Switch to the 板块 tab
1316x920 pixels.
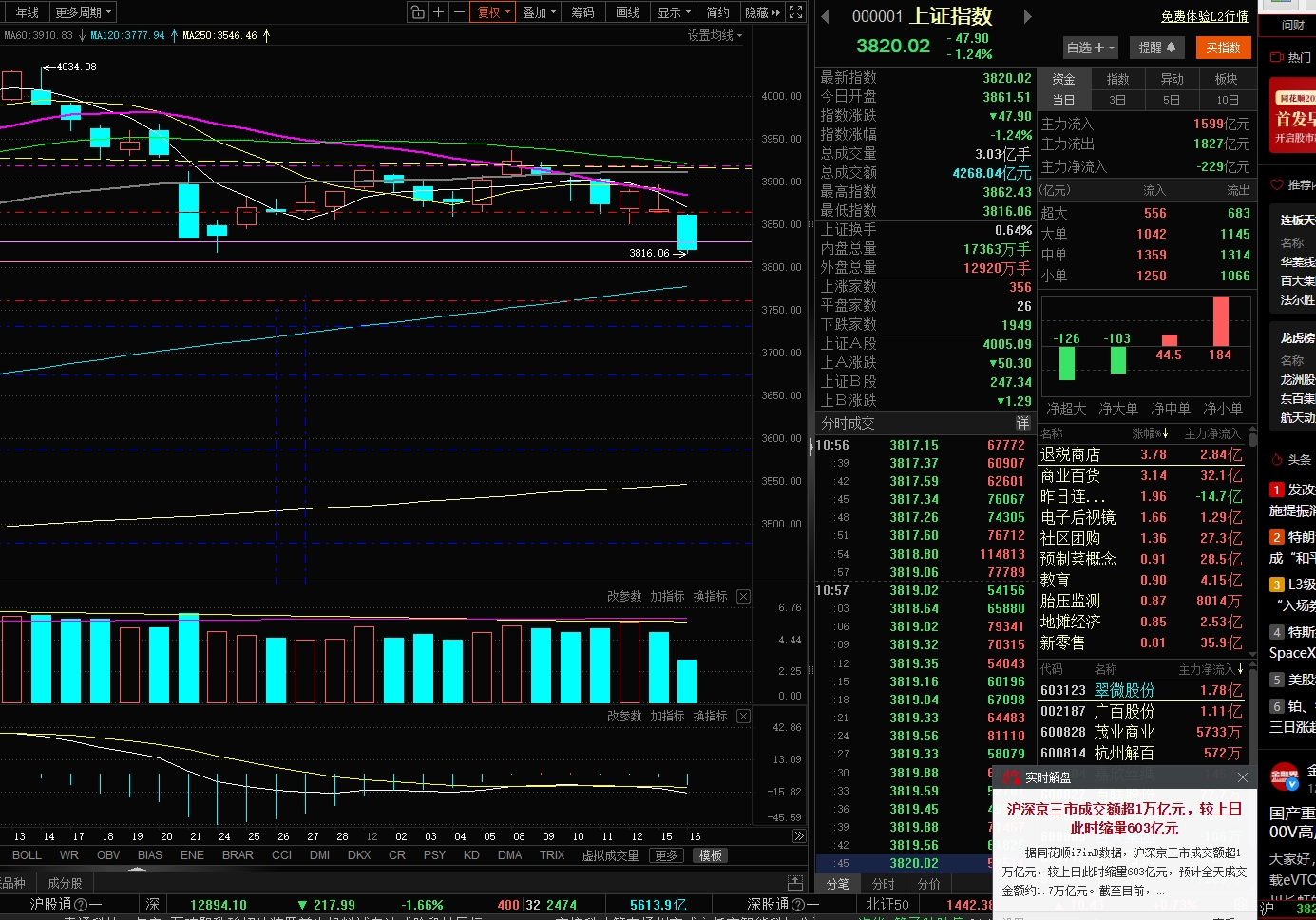[1227, 79]
